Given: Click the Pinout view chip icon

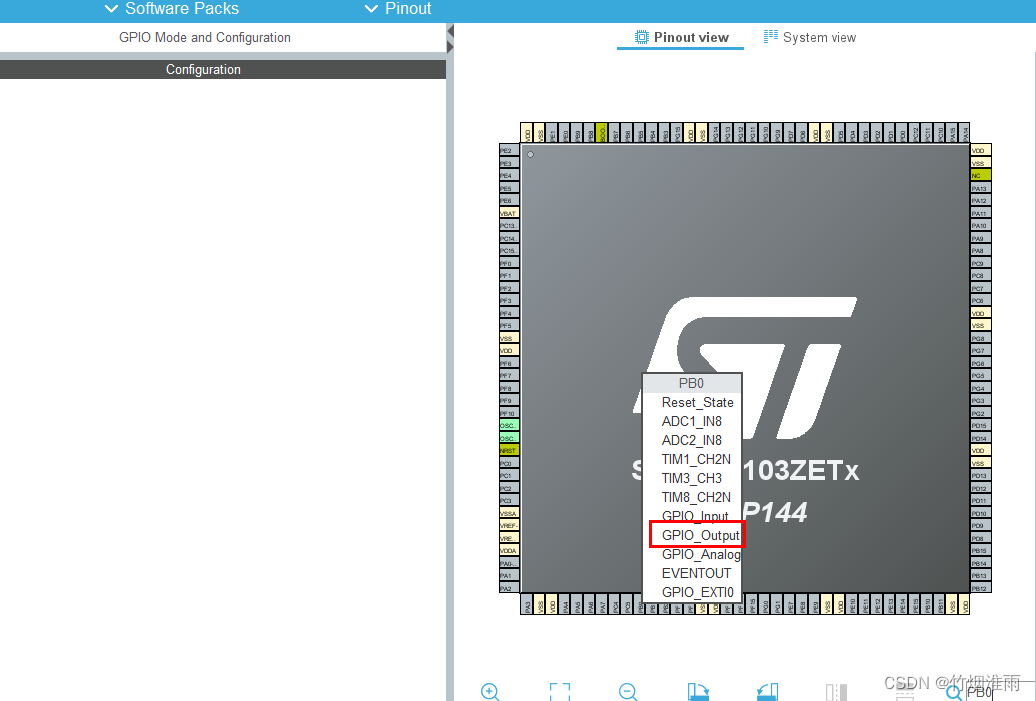Looking at the screenshot, I should pyautogui.click(x=642, y=37).
